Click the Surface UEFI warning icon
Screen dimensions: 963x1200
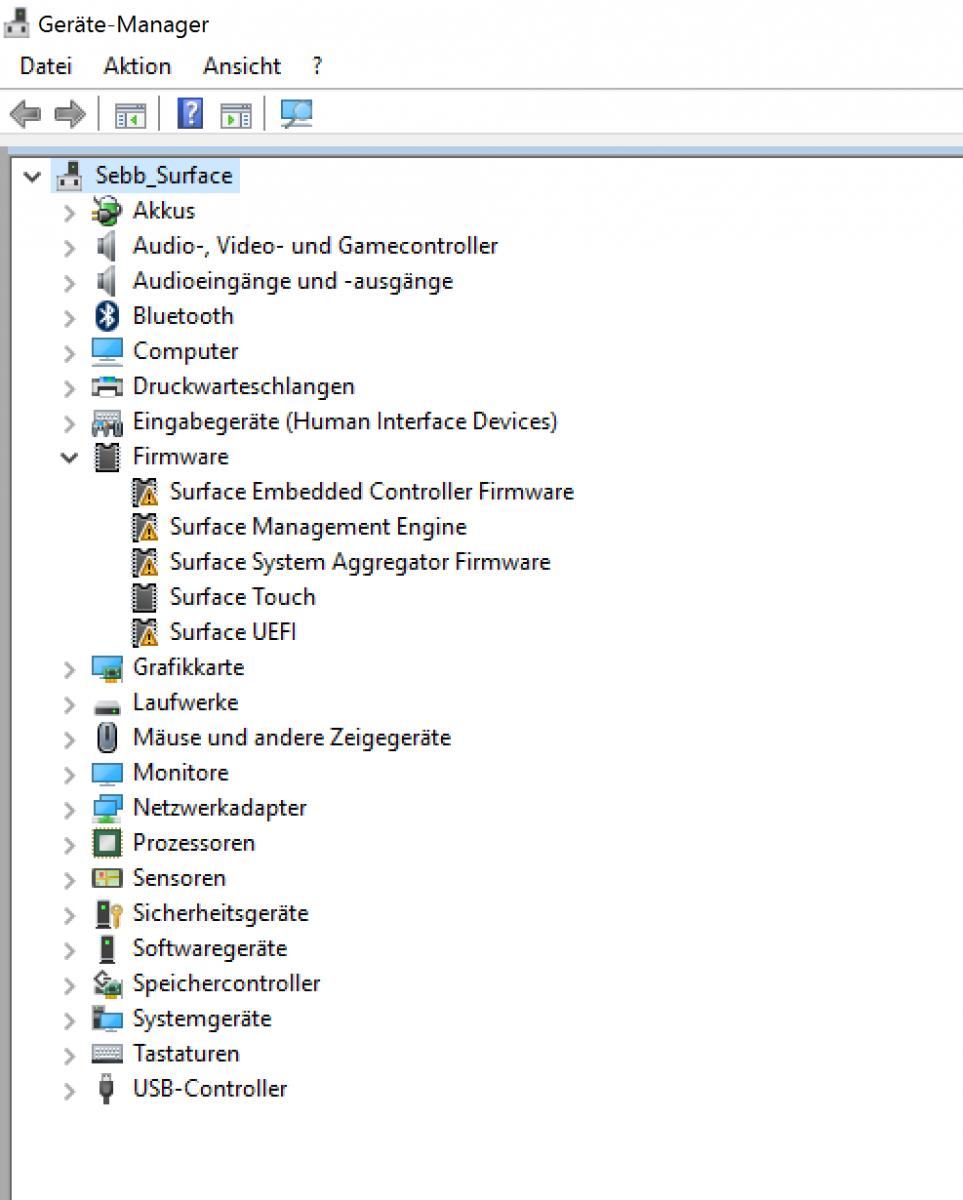point(145,632)
